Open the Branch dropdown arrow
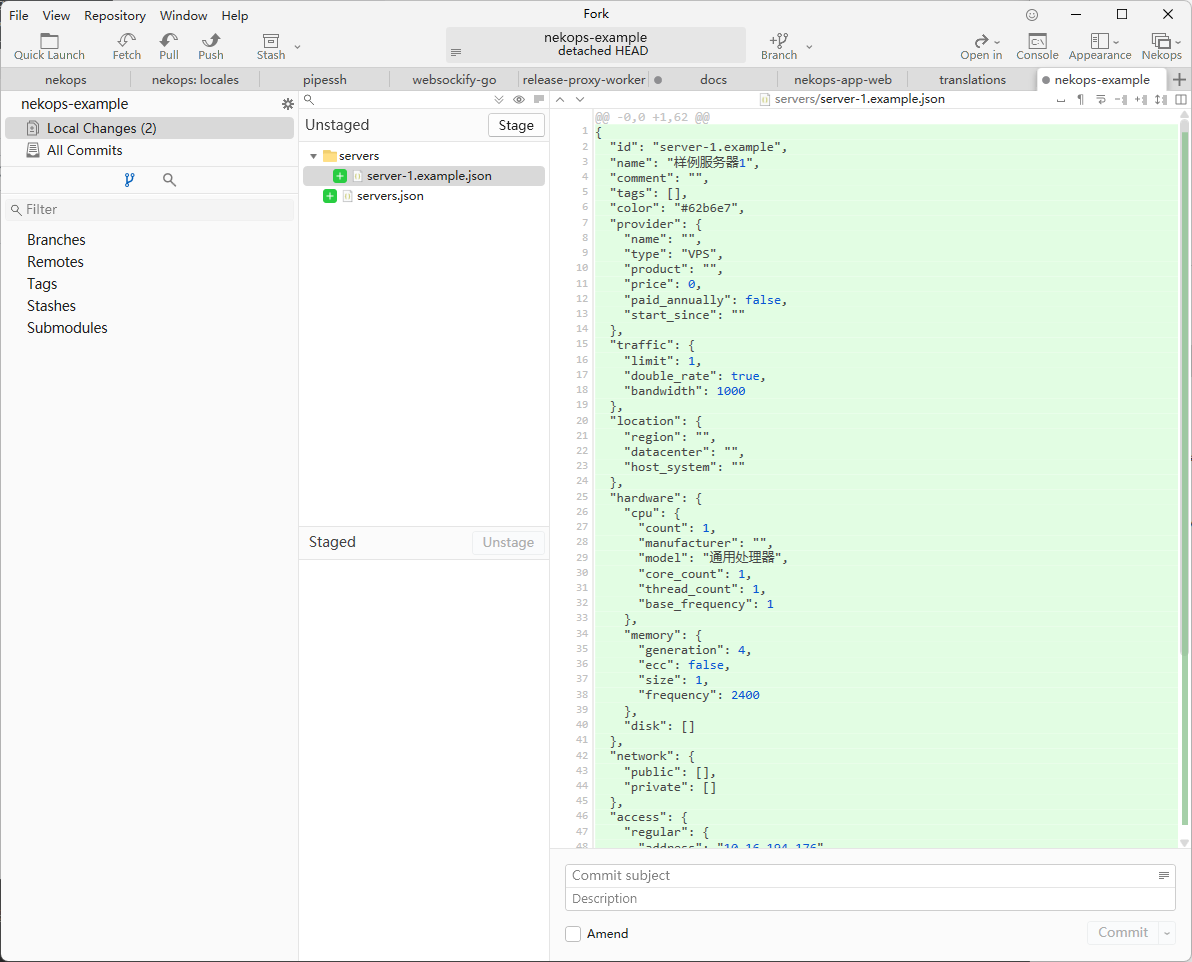This screenshot has width=1192, height=962. pos(809,47)
